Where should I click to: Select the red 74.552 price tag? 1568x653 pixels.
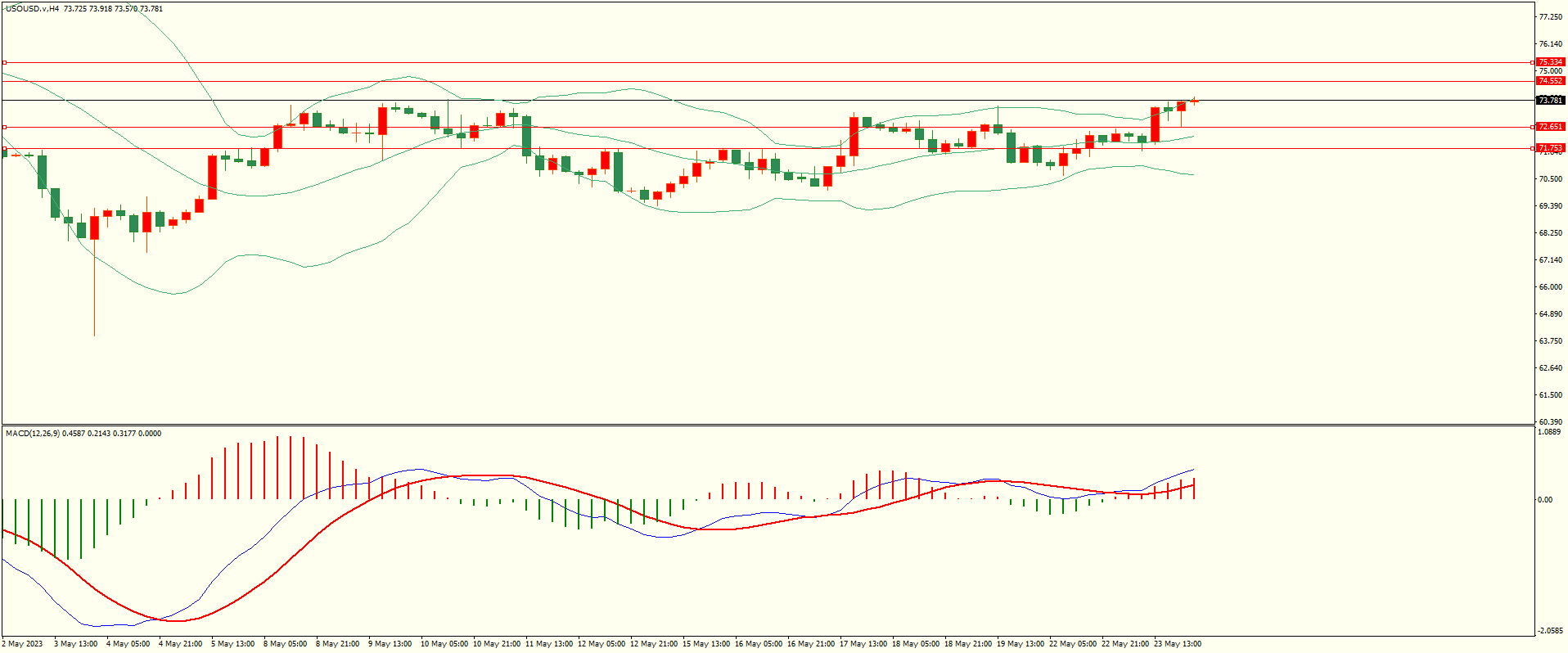click(1550, 81)
